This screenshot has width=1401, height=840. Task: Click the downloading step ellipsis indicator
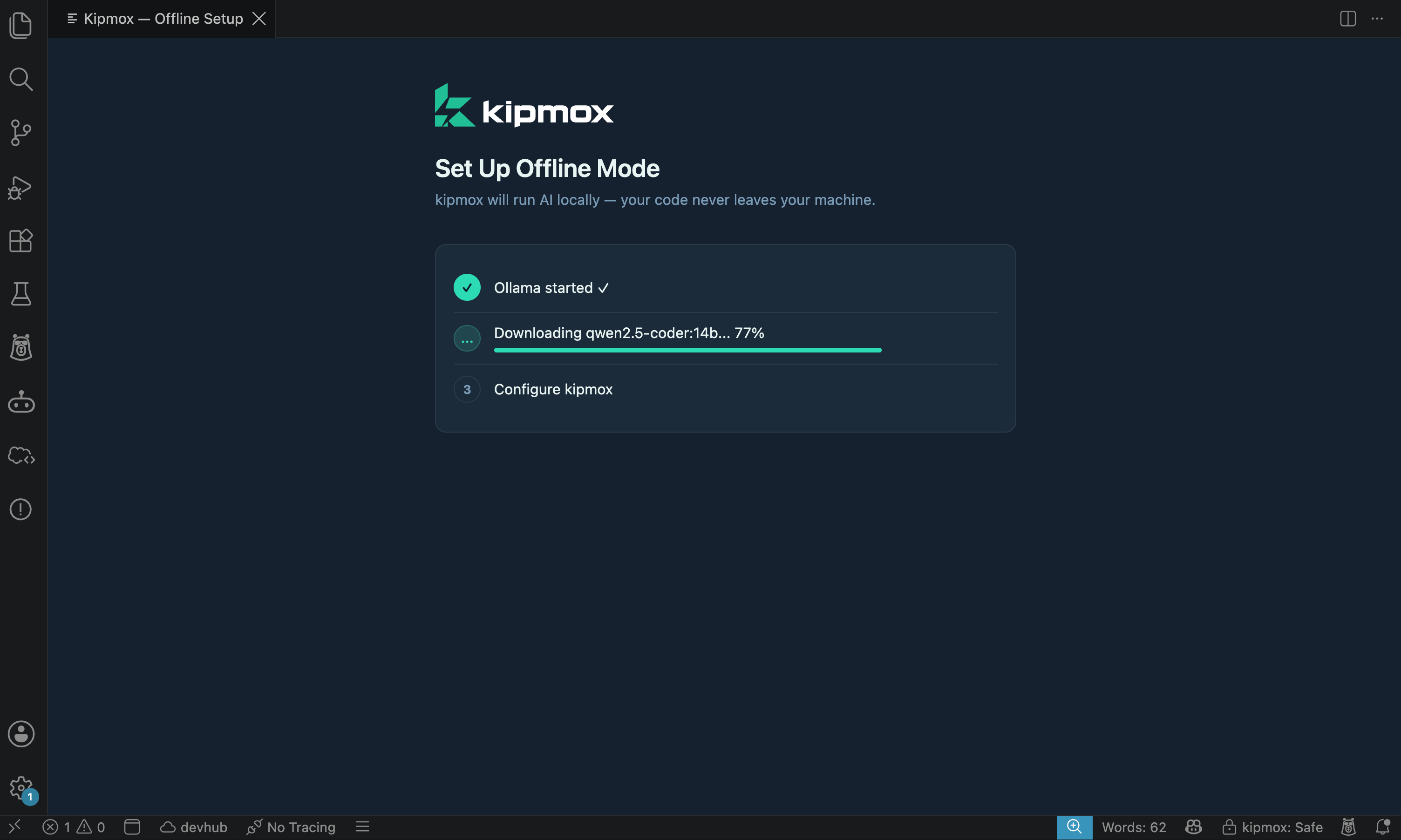(x=467, y=339)
